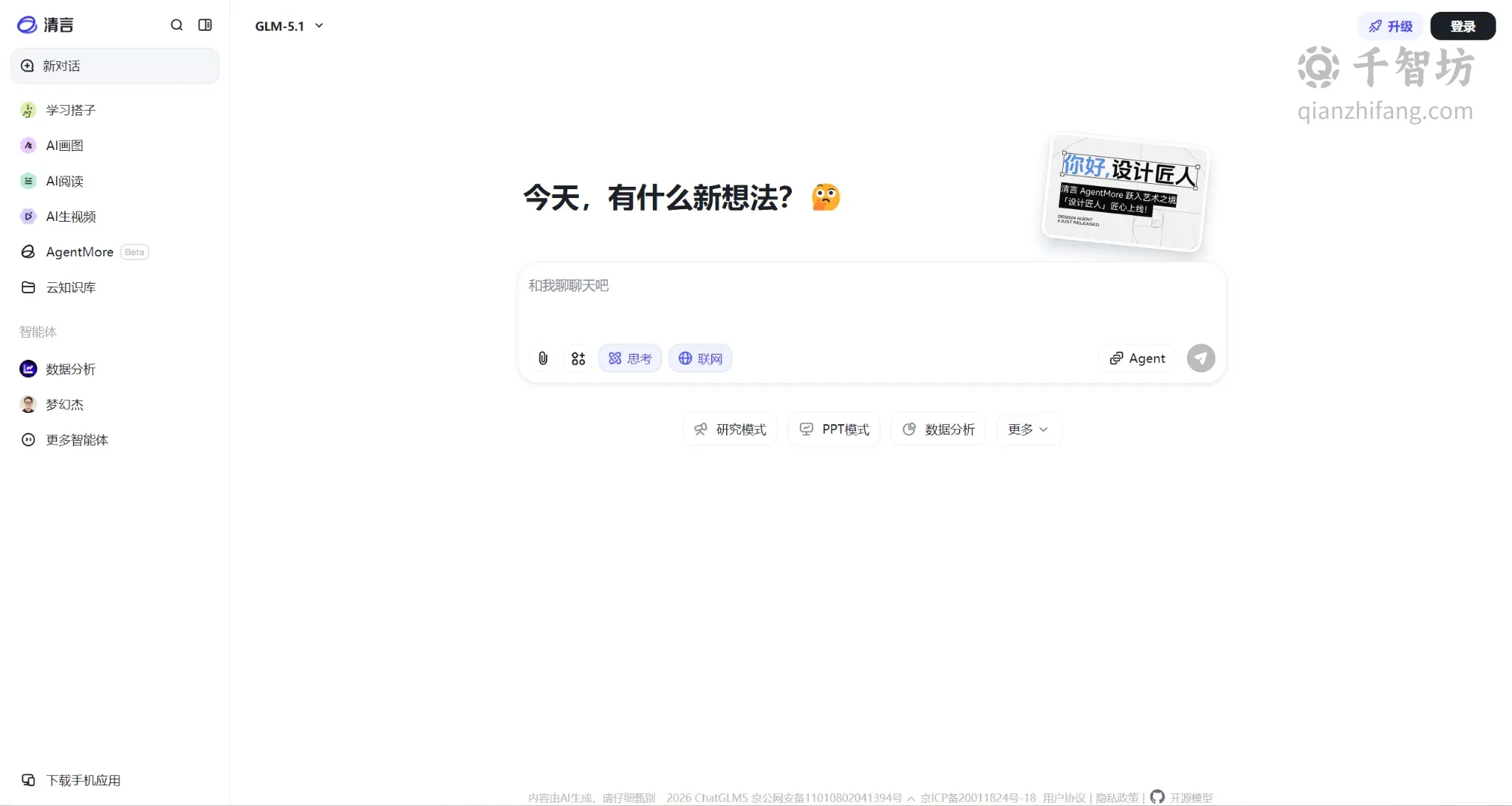Screen dimensions: 1512x806
Task: Start a 新对话 new chat
Action: [x=114, y=66]
